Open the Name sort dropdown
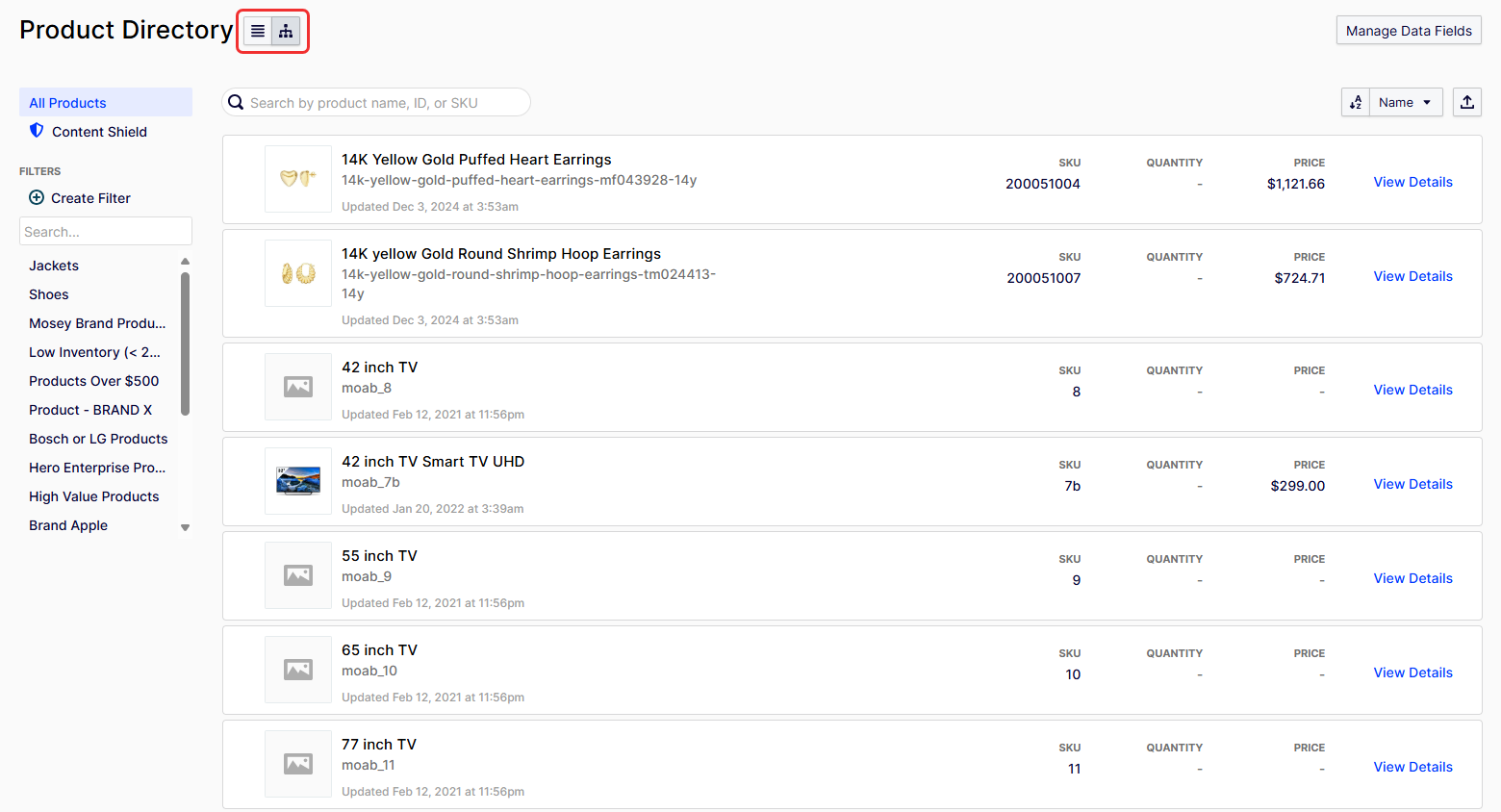The width and height of the screenshot is (1501, 812). point(1406,102)
